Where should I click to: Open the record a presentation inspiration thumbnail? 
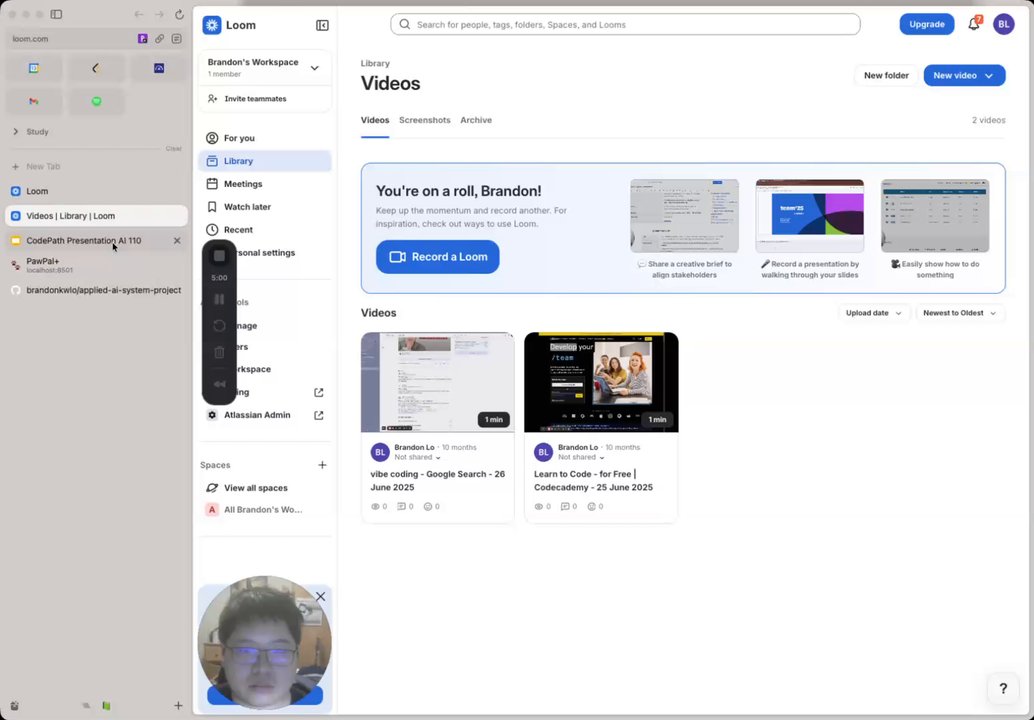click(810, 216)
